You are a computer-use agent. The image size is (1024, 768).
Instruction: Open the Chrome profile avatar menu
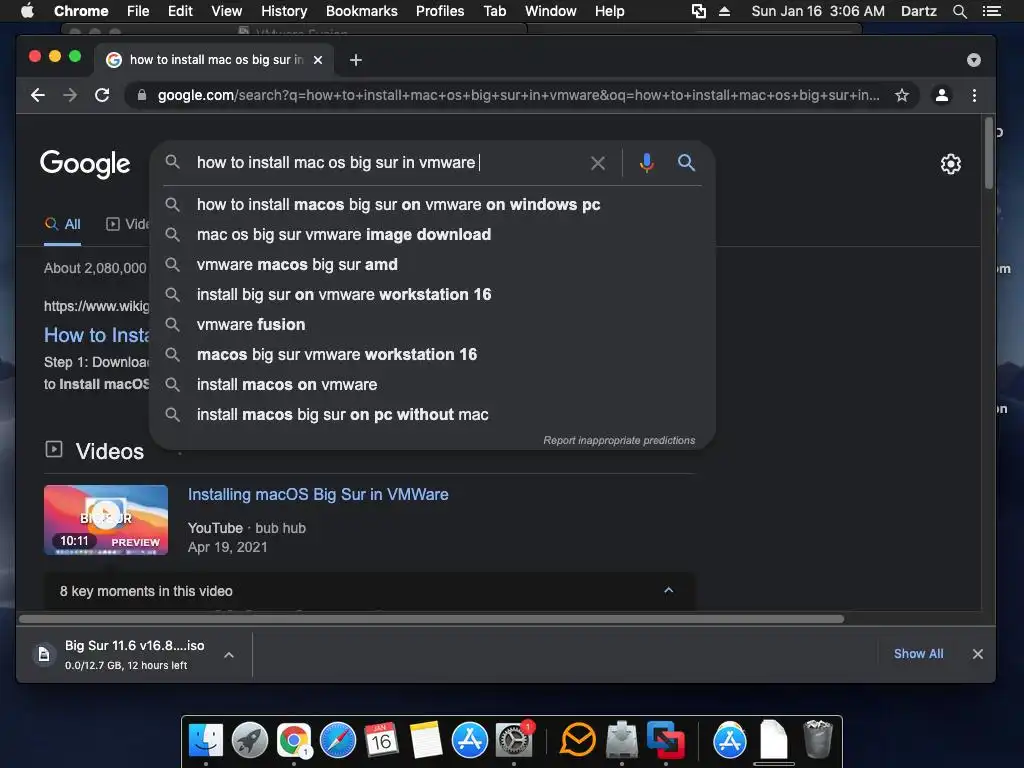point(942,95)
